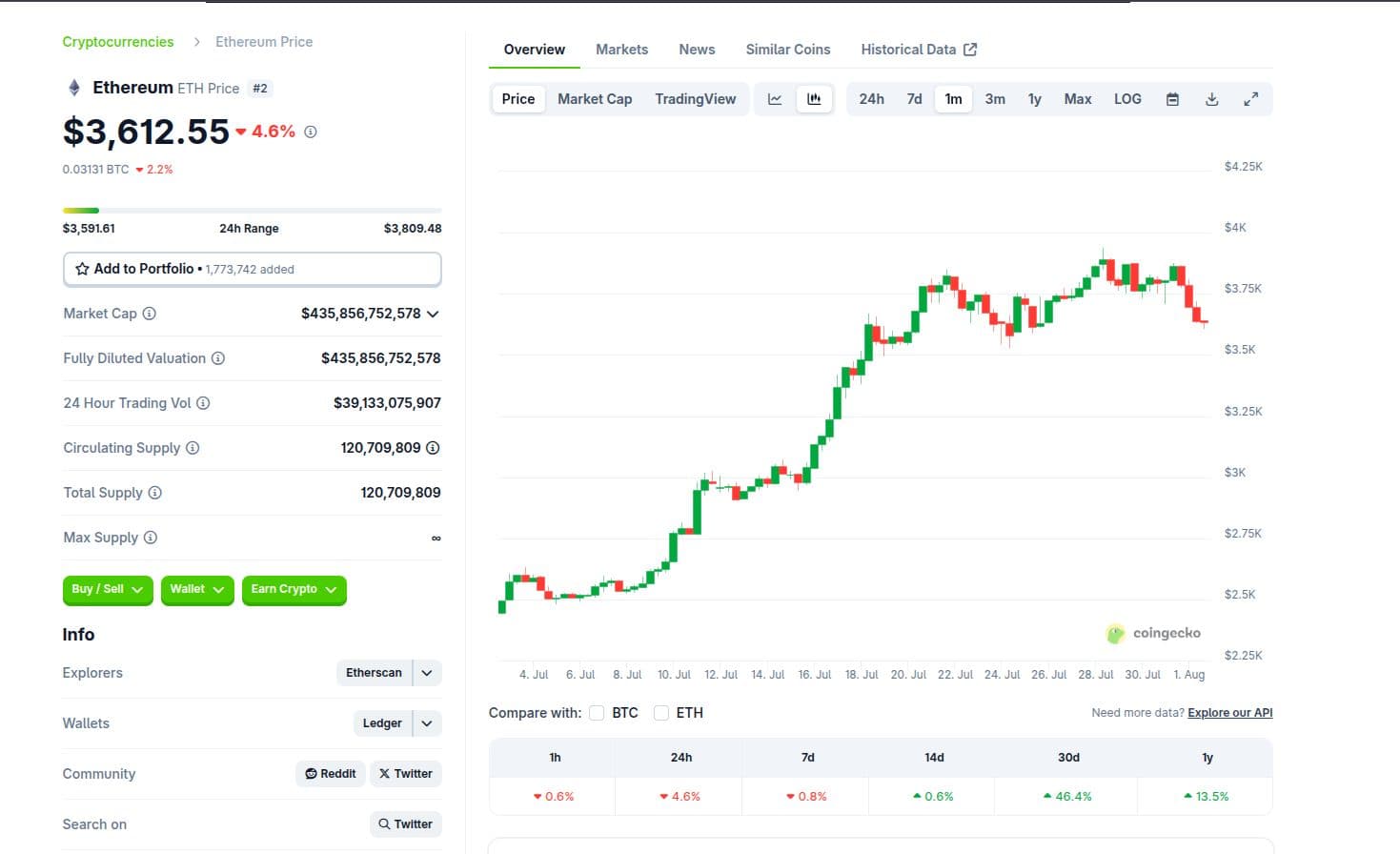Switch to the Markets tab
Screen dimensions: 1400x854
point(621,49)
